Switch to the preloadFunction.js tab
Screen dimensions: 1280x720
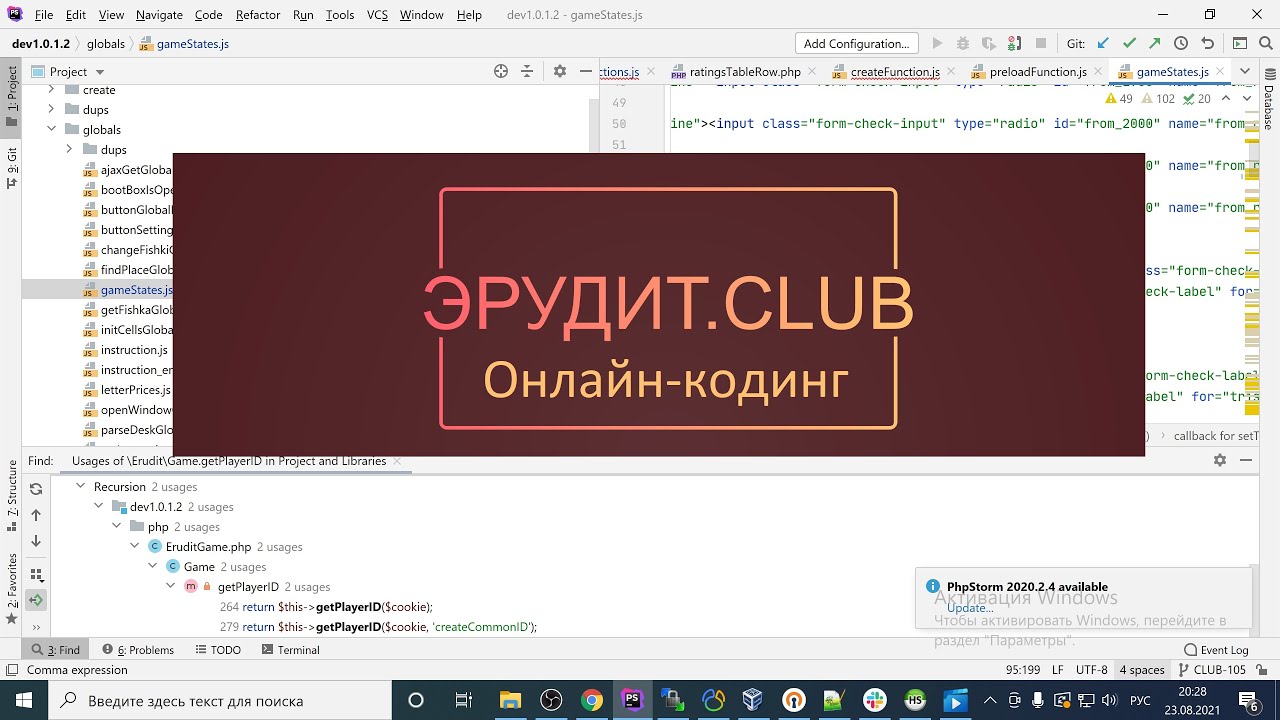1037,72
